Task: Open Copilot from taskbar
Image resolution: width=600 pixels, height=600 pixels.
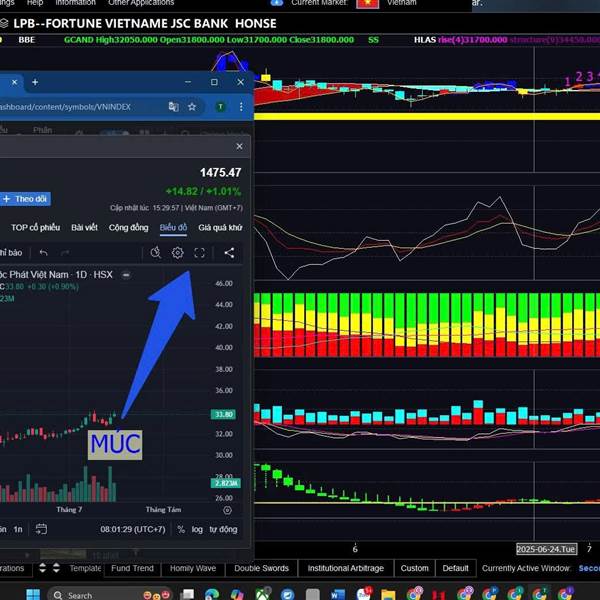Action: tap(237, 594)
